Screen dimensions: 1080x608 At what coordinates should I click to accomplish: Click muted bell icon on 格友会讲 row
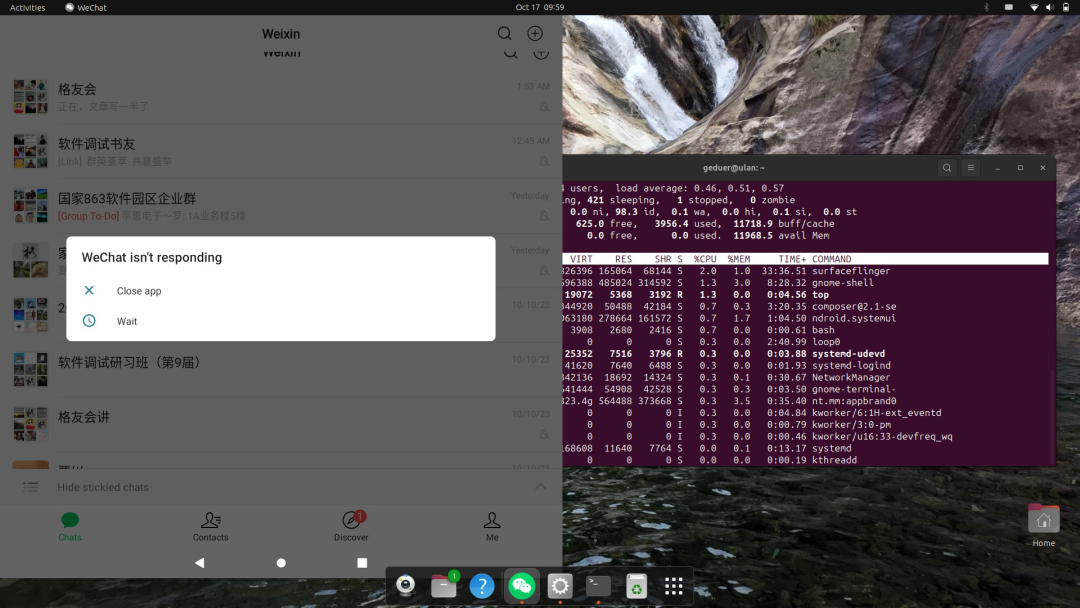[x=544, y=434]
